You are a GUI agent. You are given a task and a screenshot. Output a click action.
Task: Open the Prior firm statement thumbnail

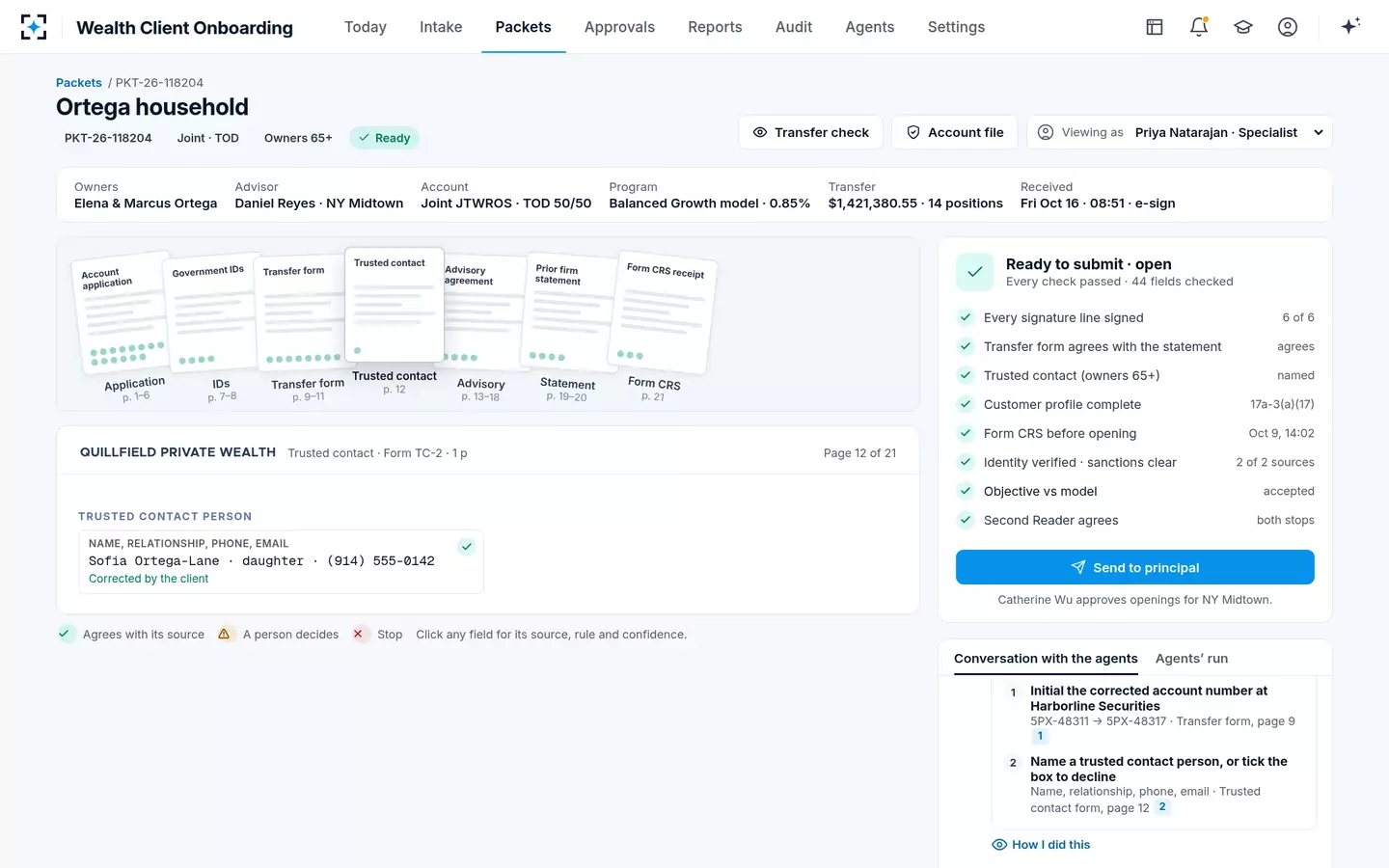(571, 312)
